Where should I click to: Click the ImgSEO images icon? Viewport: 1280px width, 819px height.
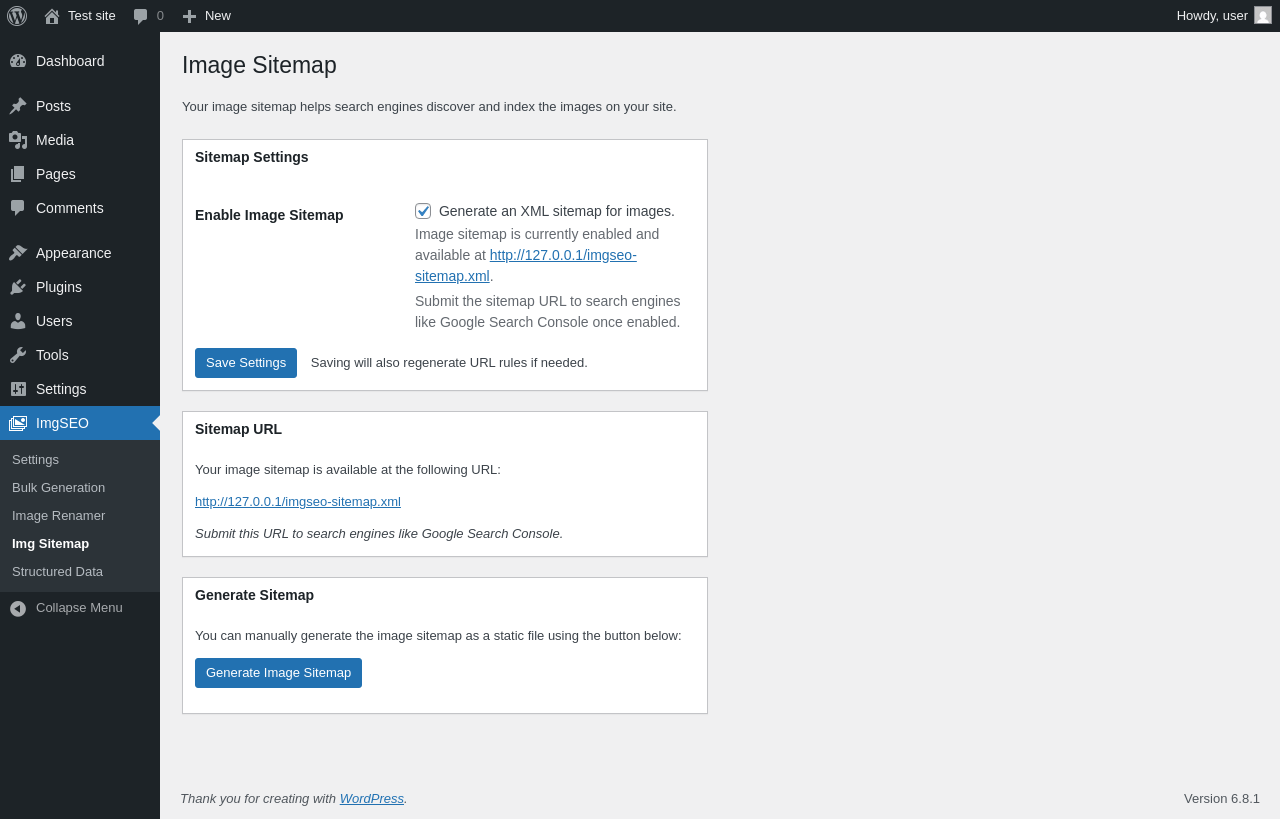[18, 423]
